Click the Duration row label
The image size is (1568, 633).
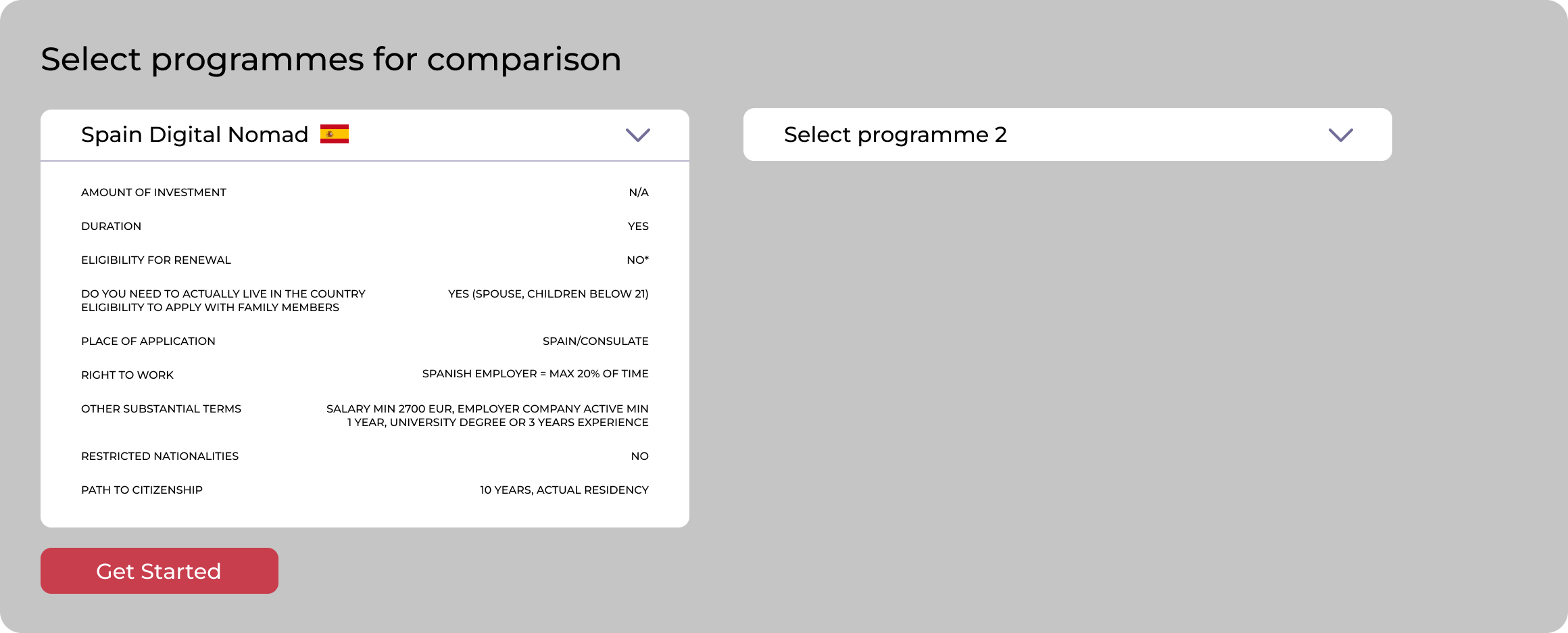tap(111, 227)
